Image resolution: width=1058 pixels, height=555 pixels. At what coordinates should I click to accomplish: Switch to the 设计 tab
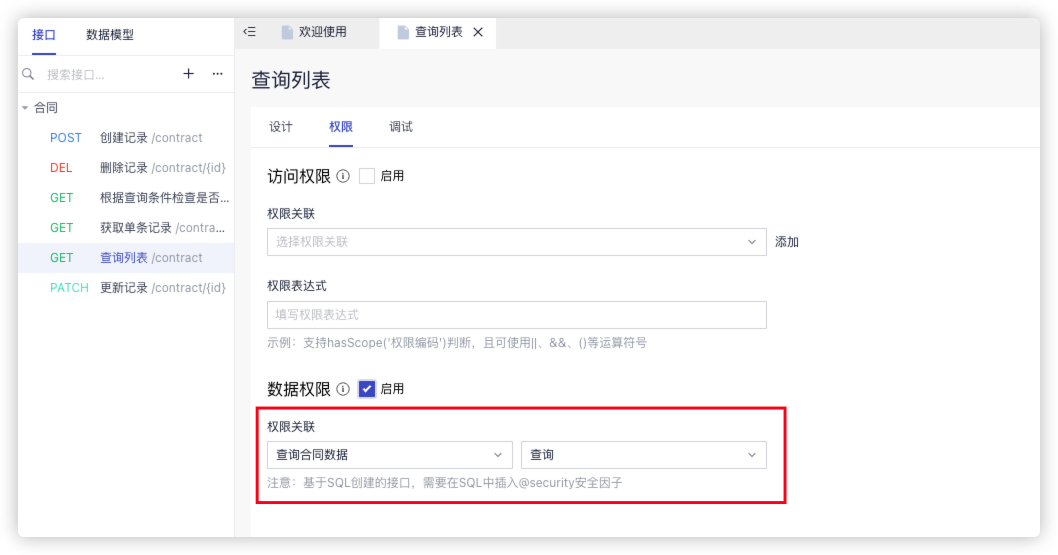pyautogui.click(x=281, y=127)
